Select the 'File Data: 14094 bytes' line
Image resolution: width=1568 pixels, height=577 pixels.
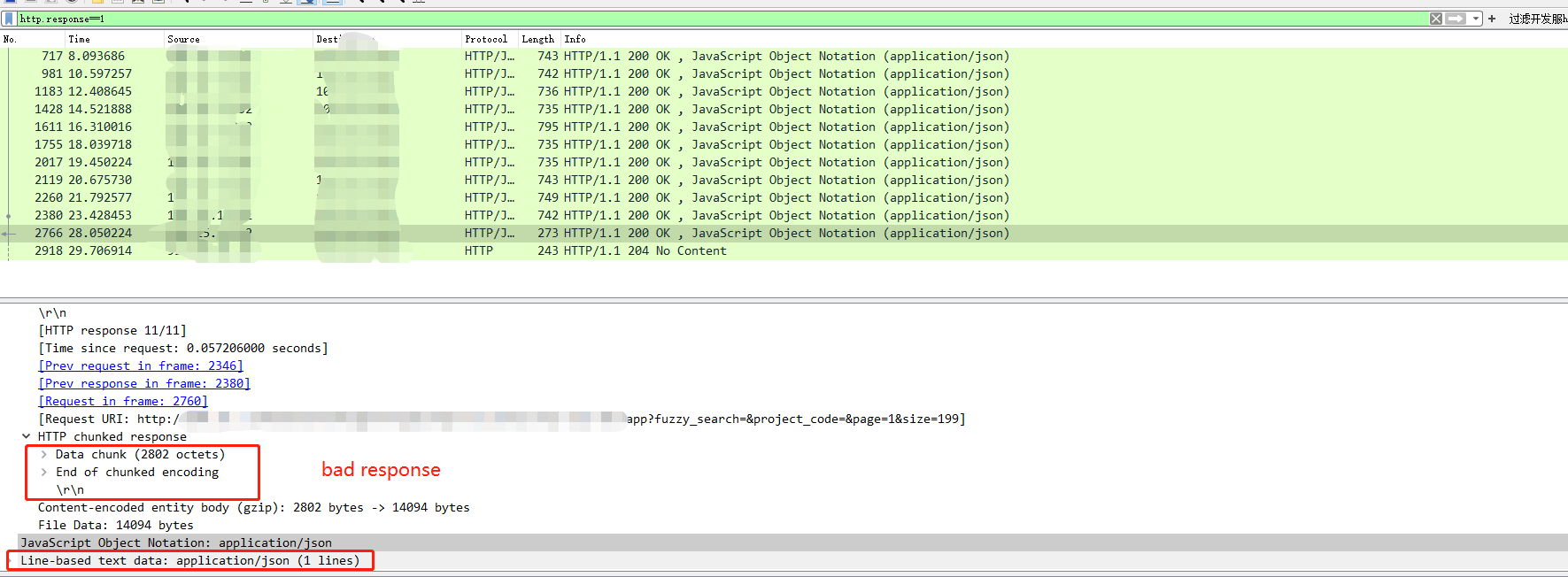click(x=116, y=525)
